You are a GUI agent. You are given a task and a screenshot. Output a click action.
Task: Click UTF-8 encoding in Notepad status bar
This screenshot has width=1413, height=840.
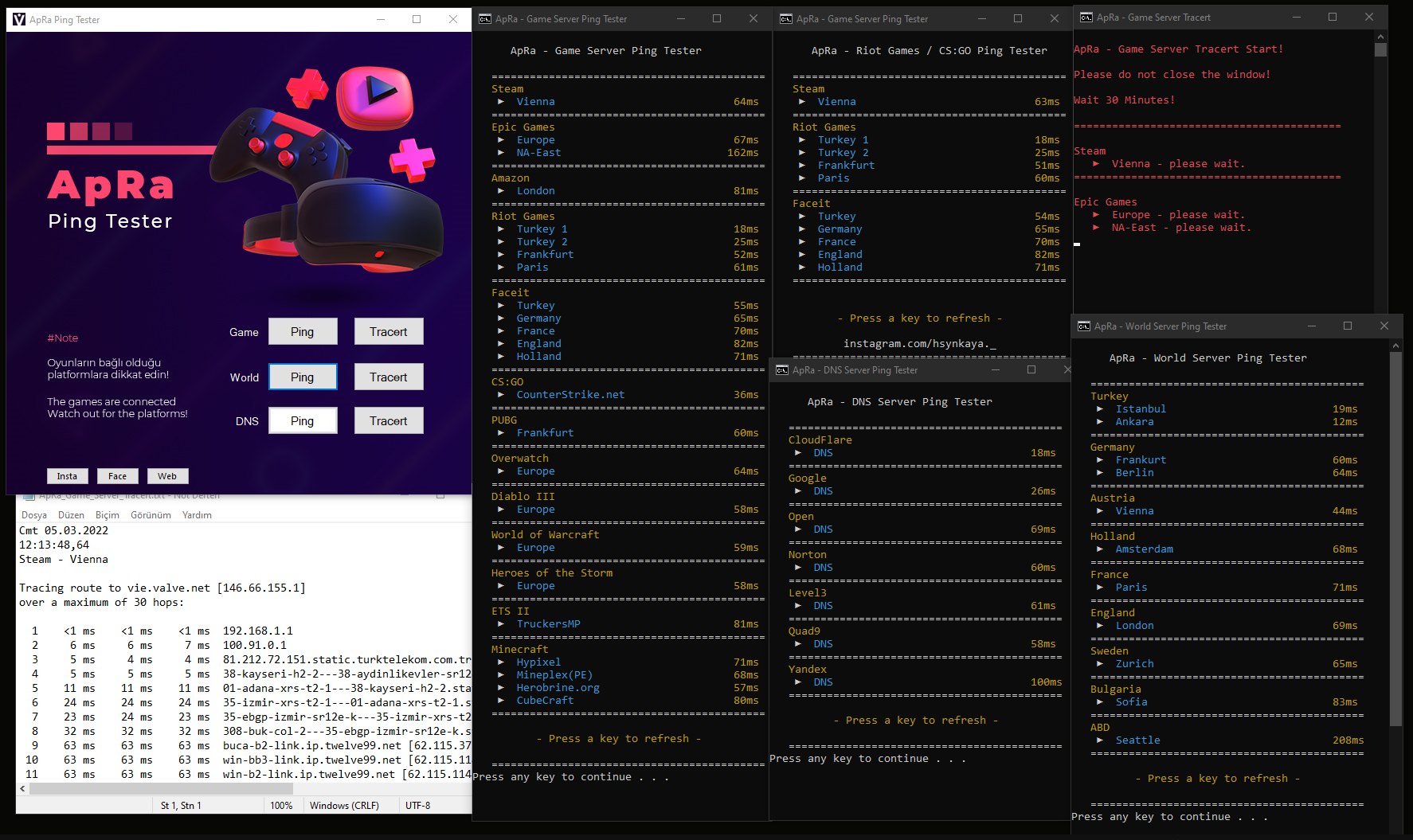(x=417, y=806)
